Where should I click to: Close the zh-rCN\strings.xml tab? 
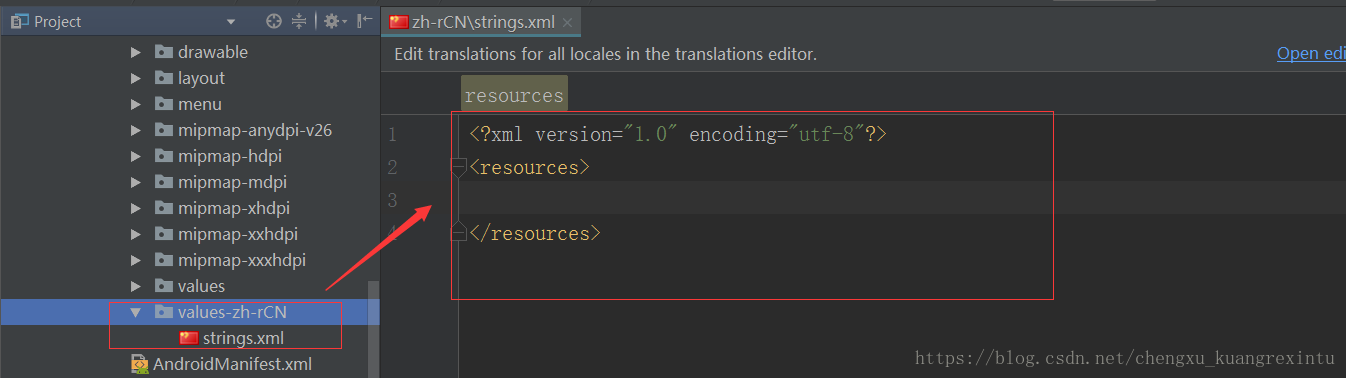(568, 22)
